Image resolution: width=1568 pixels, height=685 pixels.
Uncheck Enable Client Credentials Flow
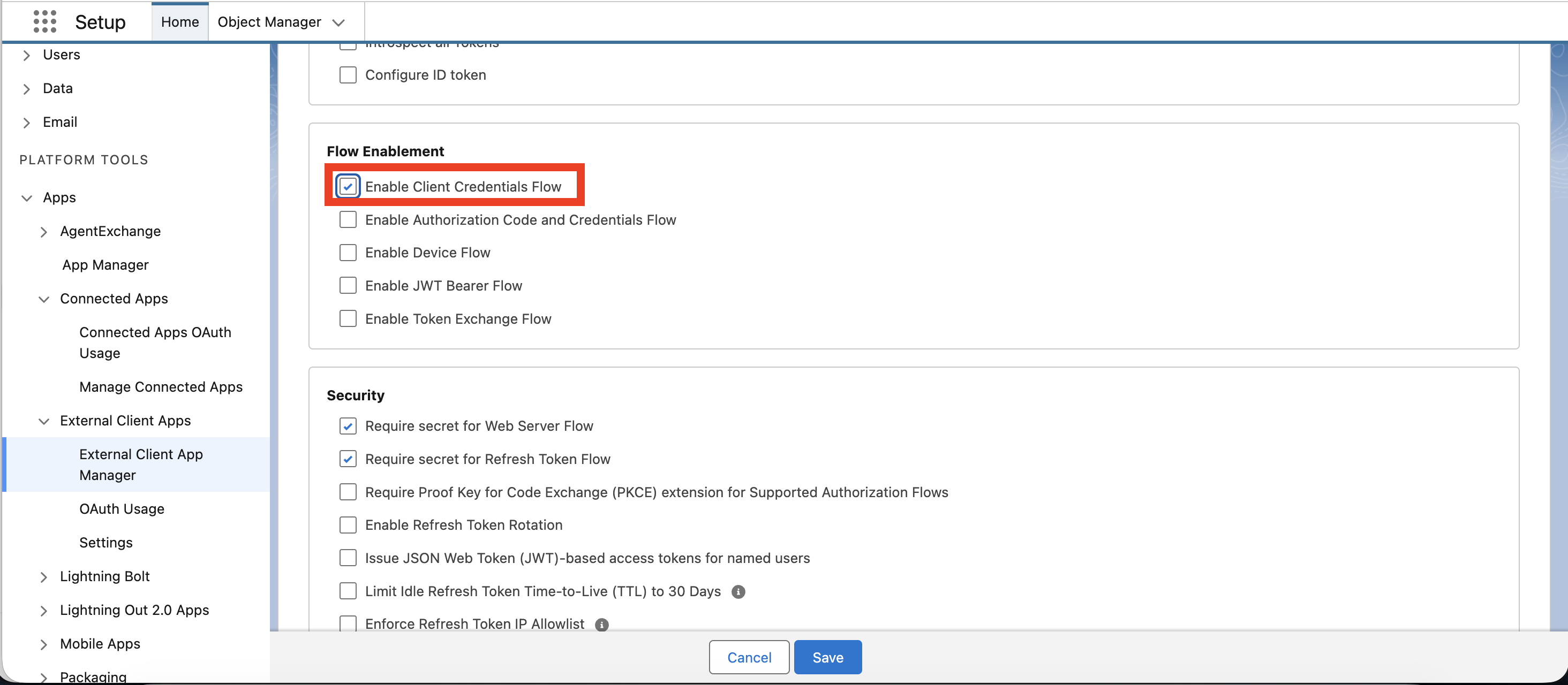[348, 187]
